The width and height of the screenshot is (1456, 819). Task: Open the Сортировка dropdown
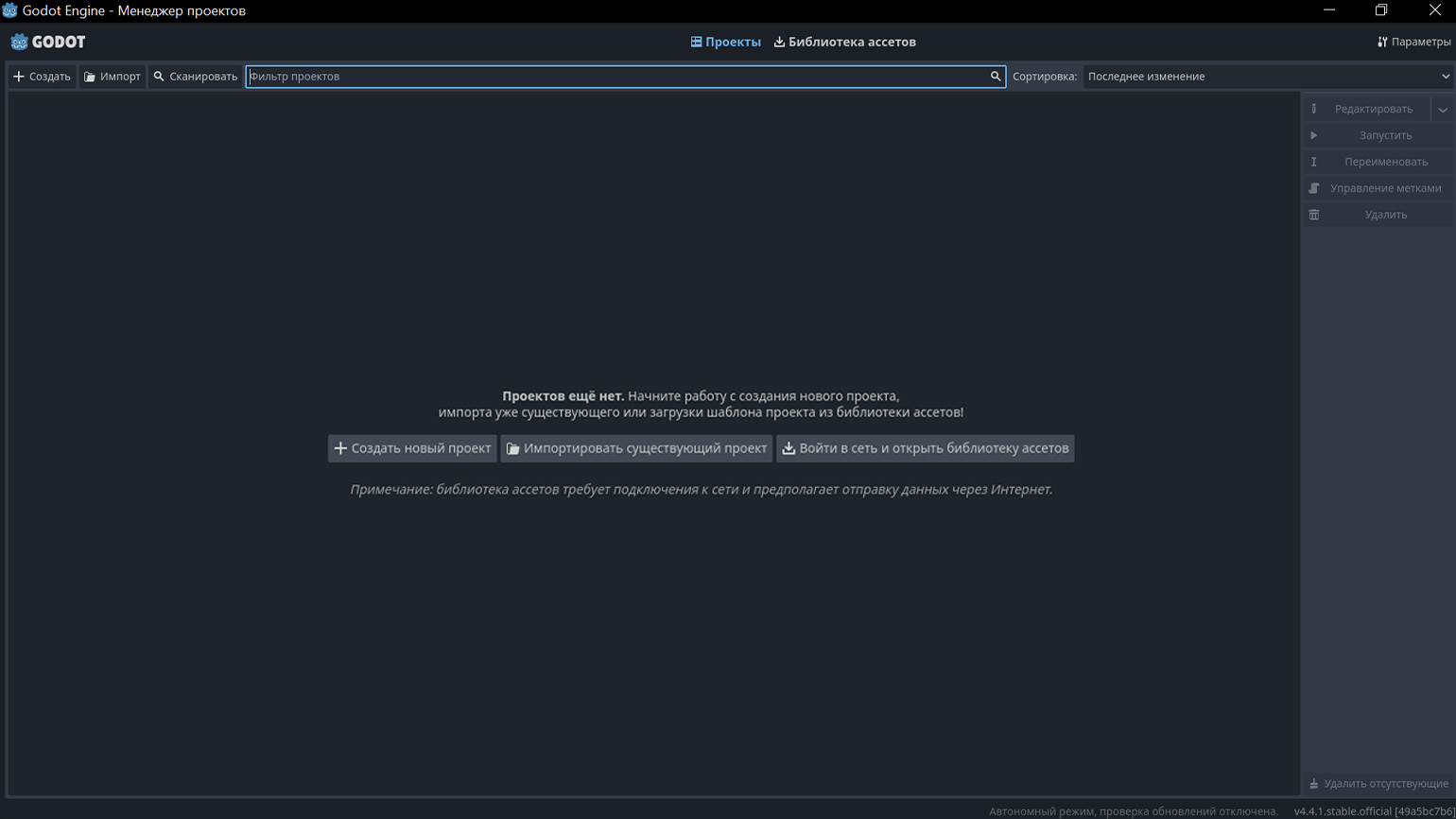(1269, 77)
